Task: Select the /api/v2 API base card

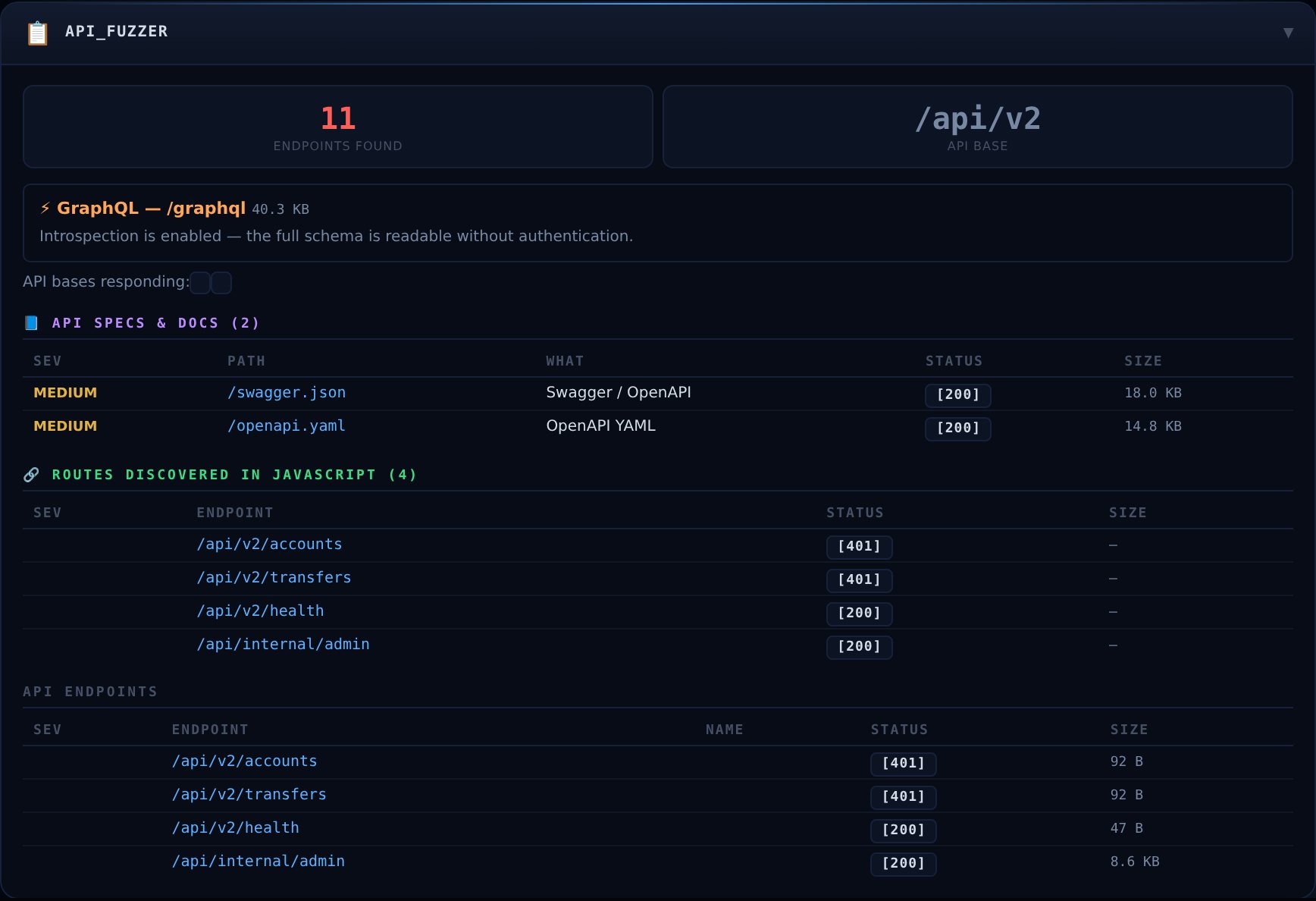Action: pos(978,127)
